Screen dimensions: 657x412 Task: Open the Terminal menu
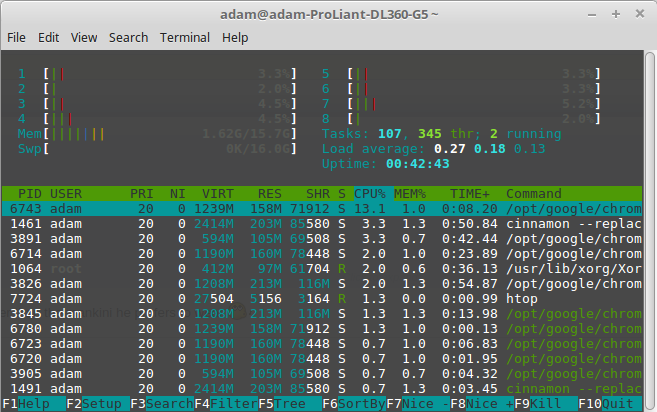(x=185, y=37)
